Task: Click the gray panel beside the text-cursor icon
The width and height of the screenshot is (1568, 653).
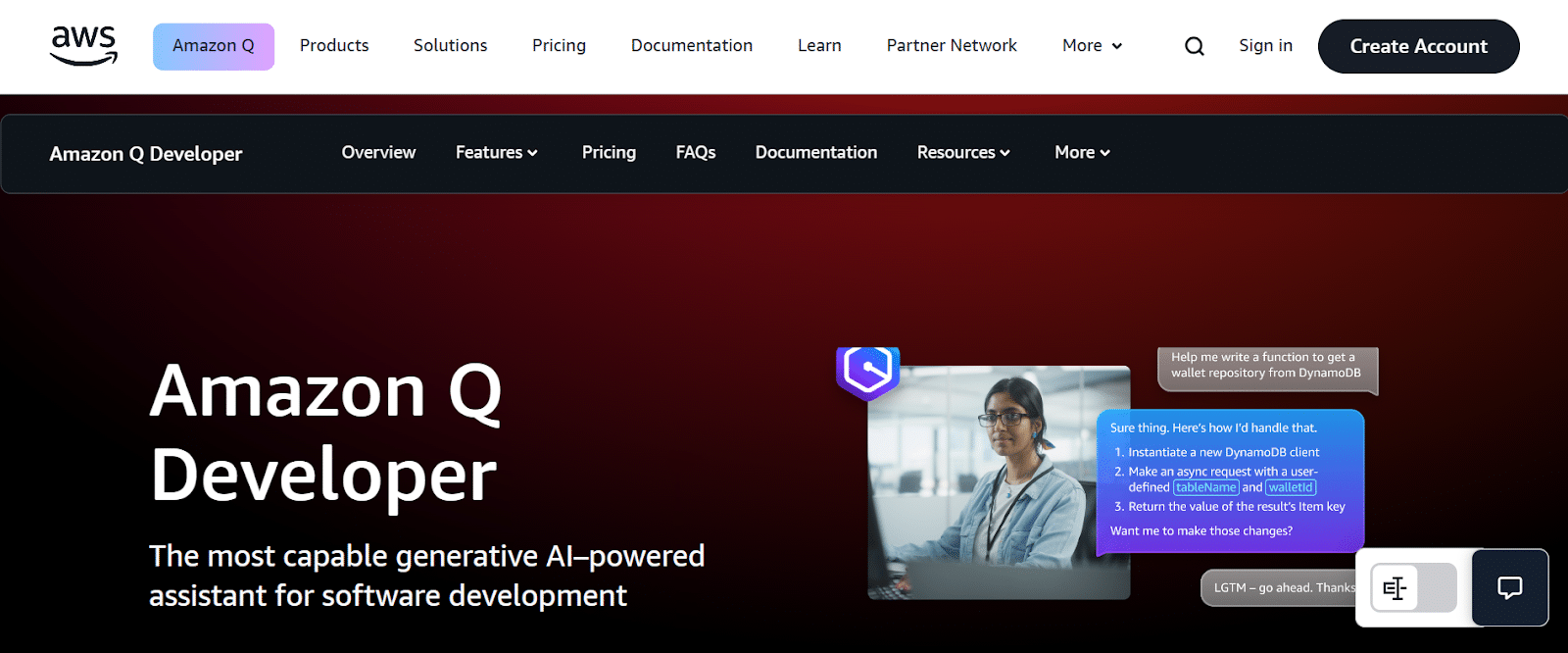Action: tap(1438, 588)
